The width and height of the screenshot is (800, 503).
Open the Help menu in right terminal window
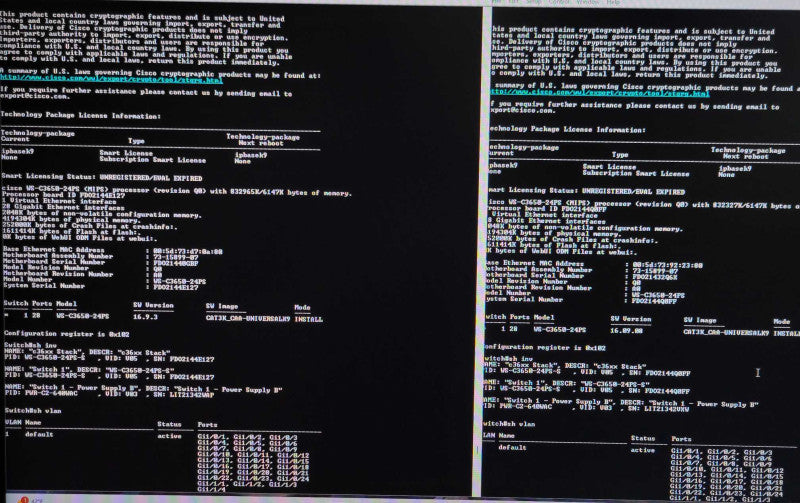point(613,2)
